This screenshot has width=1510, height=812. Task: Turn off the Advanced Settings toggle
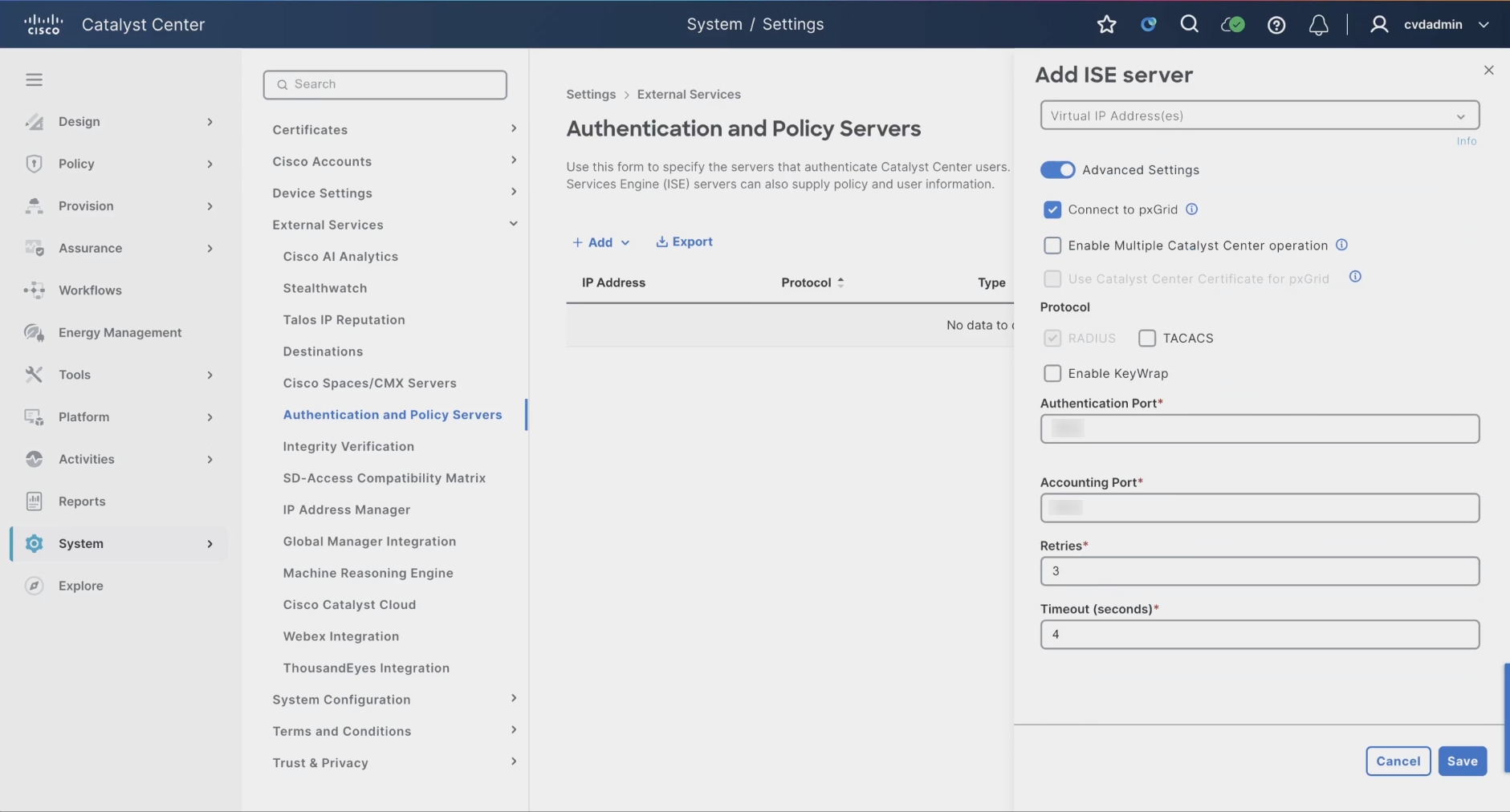click(x=1057, y=169)
